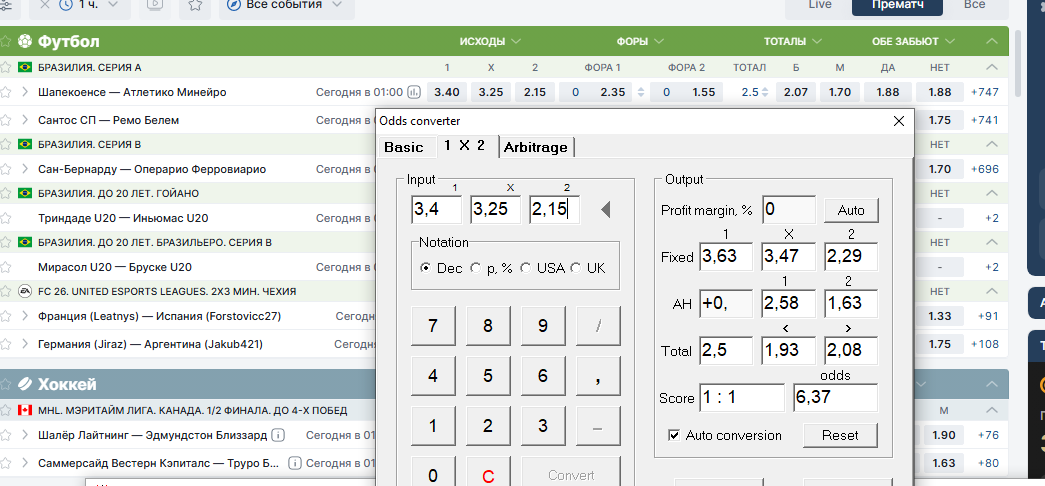Screen dimensions: 1045x486
Task: Expand the ИСХОДЫ column dropdown
Action: click(x=490, y=42)
